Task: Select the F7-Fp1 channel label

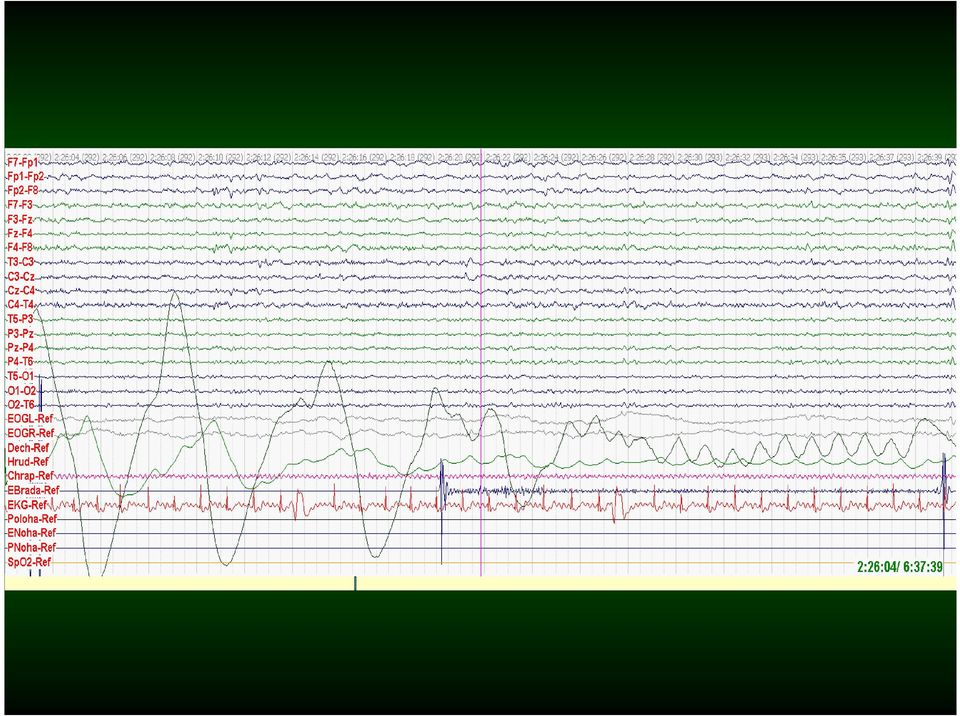Action: click(22, 162)
